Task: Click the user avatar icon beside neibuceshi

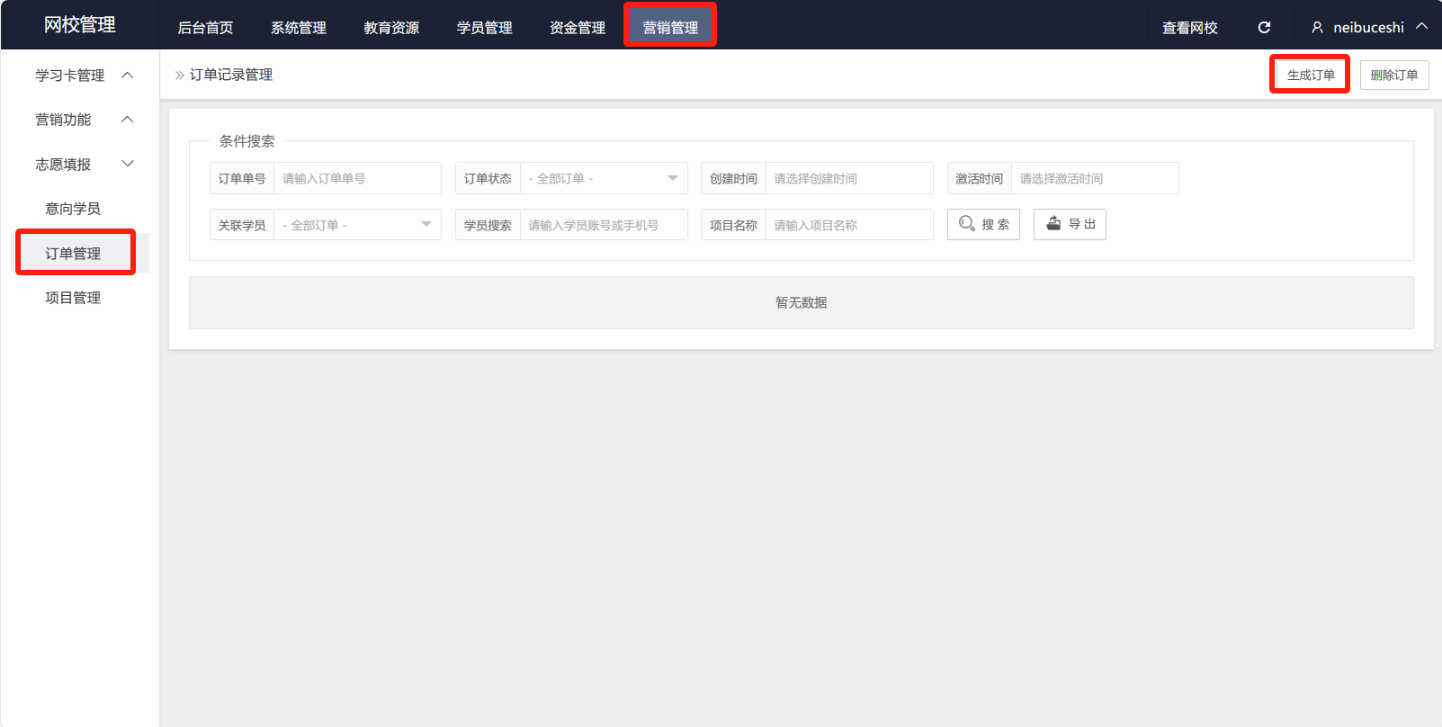Action: (1317, 28)
